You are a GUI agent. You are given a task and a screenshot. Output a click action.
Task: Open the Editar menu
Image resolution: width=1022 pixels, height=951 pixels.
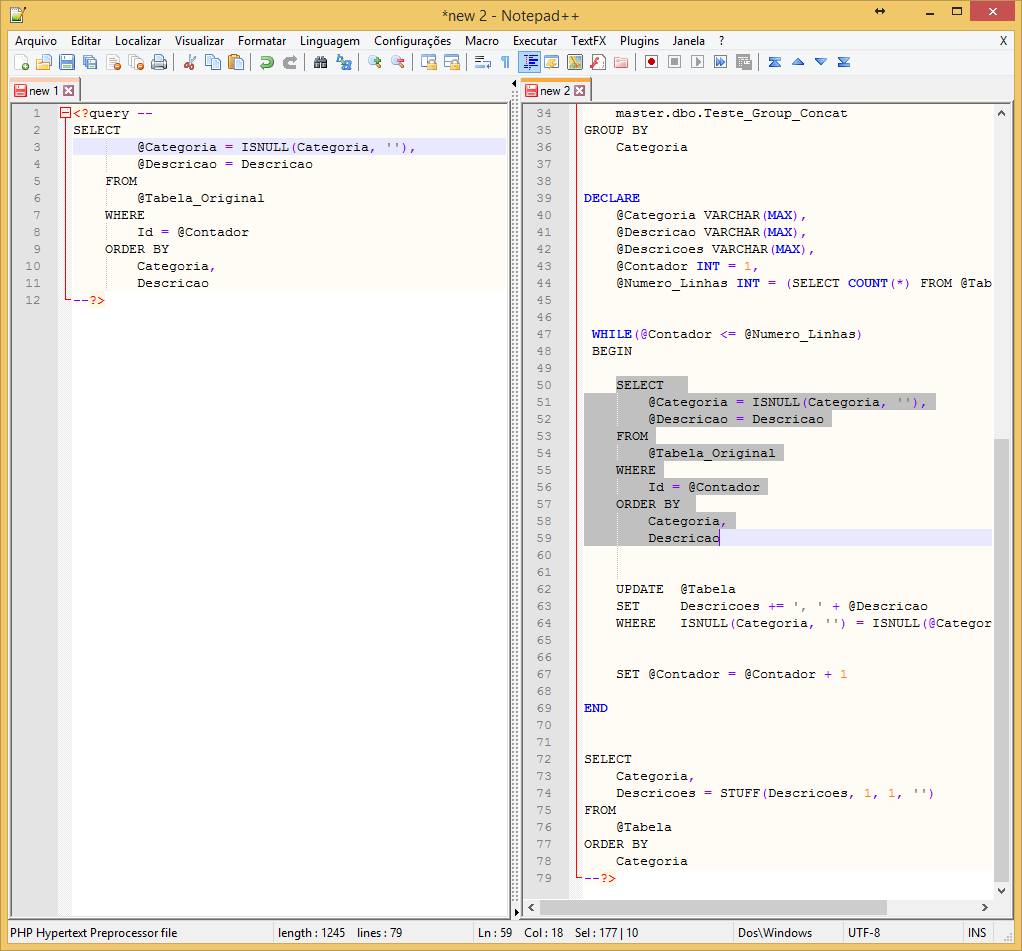click(x=86, y=40)
